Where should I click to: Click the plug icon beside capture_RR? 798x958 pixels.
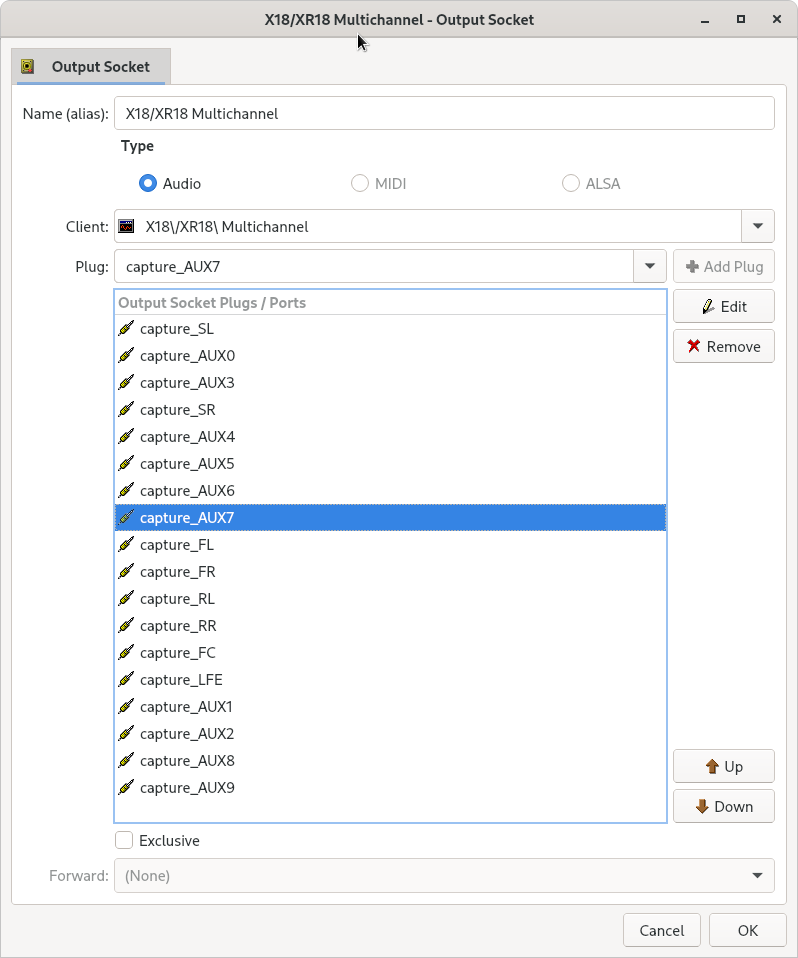[126, 626]
